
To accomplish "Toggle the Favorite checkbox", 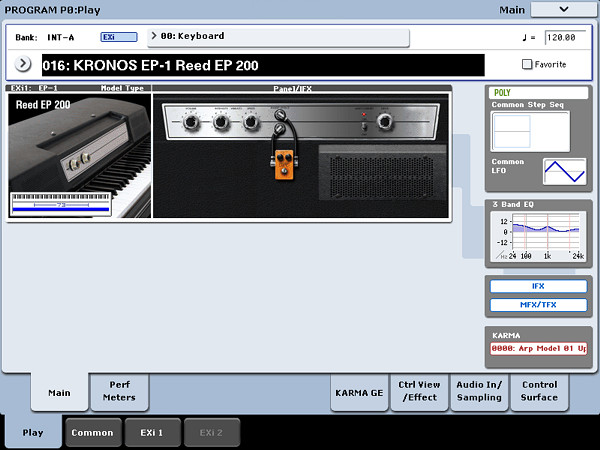I will (x=527, y=64).
